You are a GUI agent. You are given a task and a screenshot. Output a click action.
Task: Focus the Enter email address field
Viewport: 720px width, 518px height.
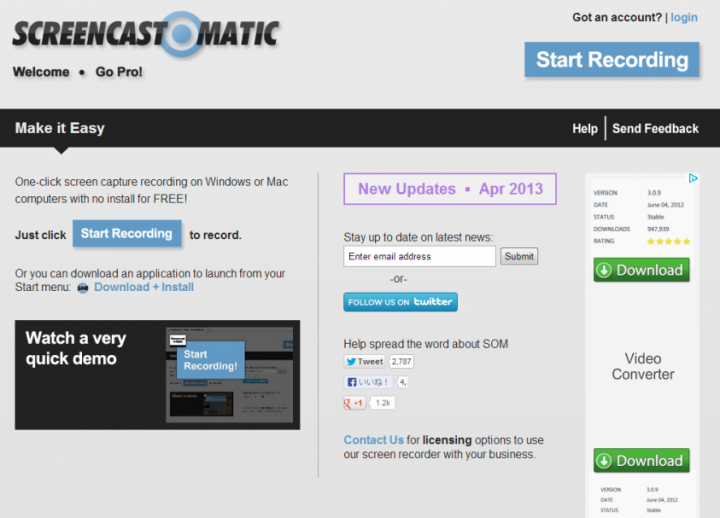coord(419,256)
